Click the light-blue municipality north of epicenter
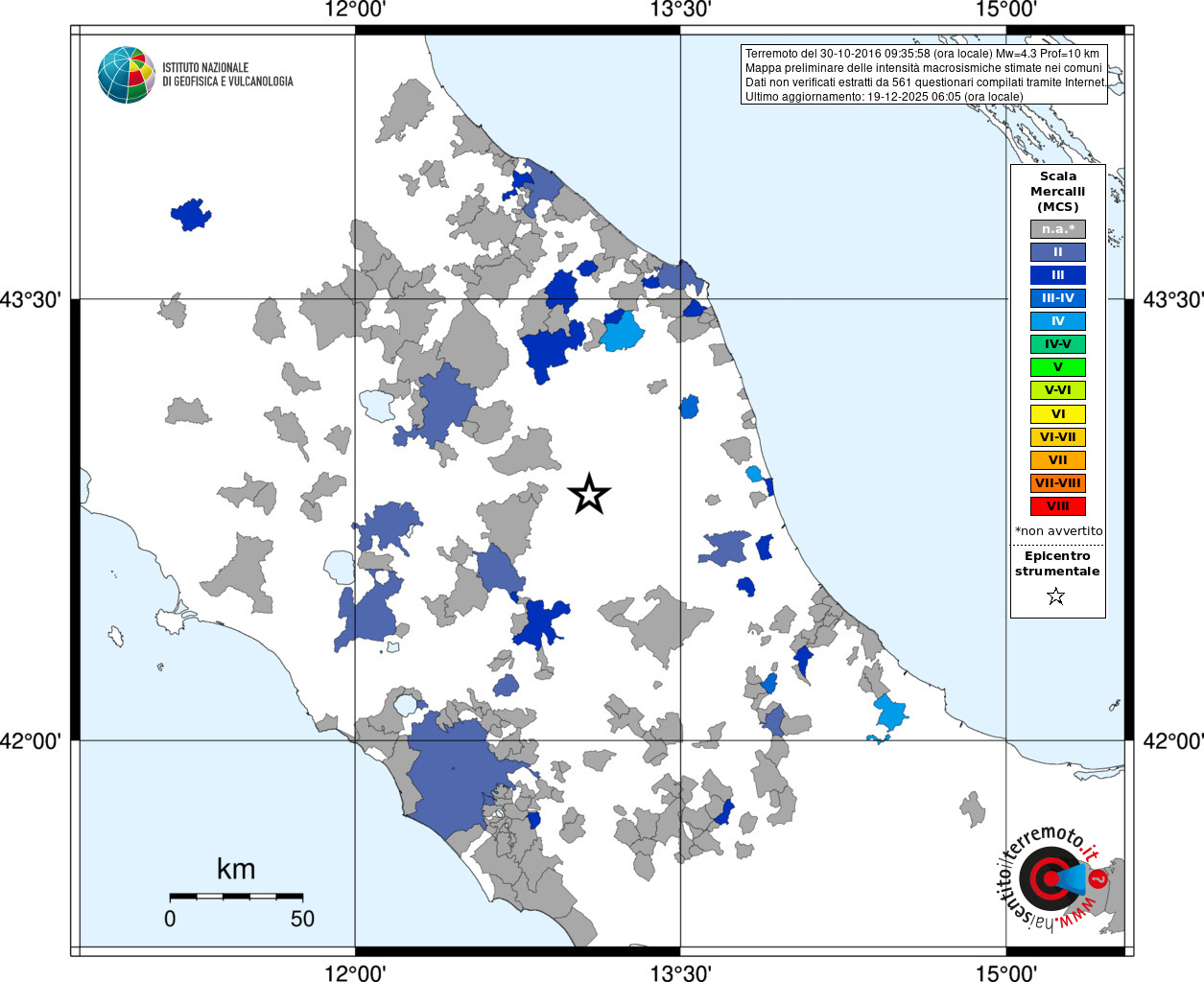The width and height of the screenshot is (1204, 982). pyautogui.click(x=622, y=332)
